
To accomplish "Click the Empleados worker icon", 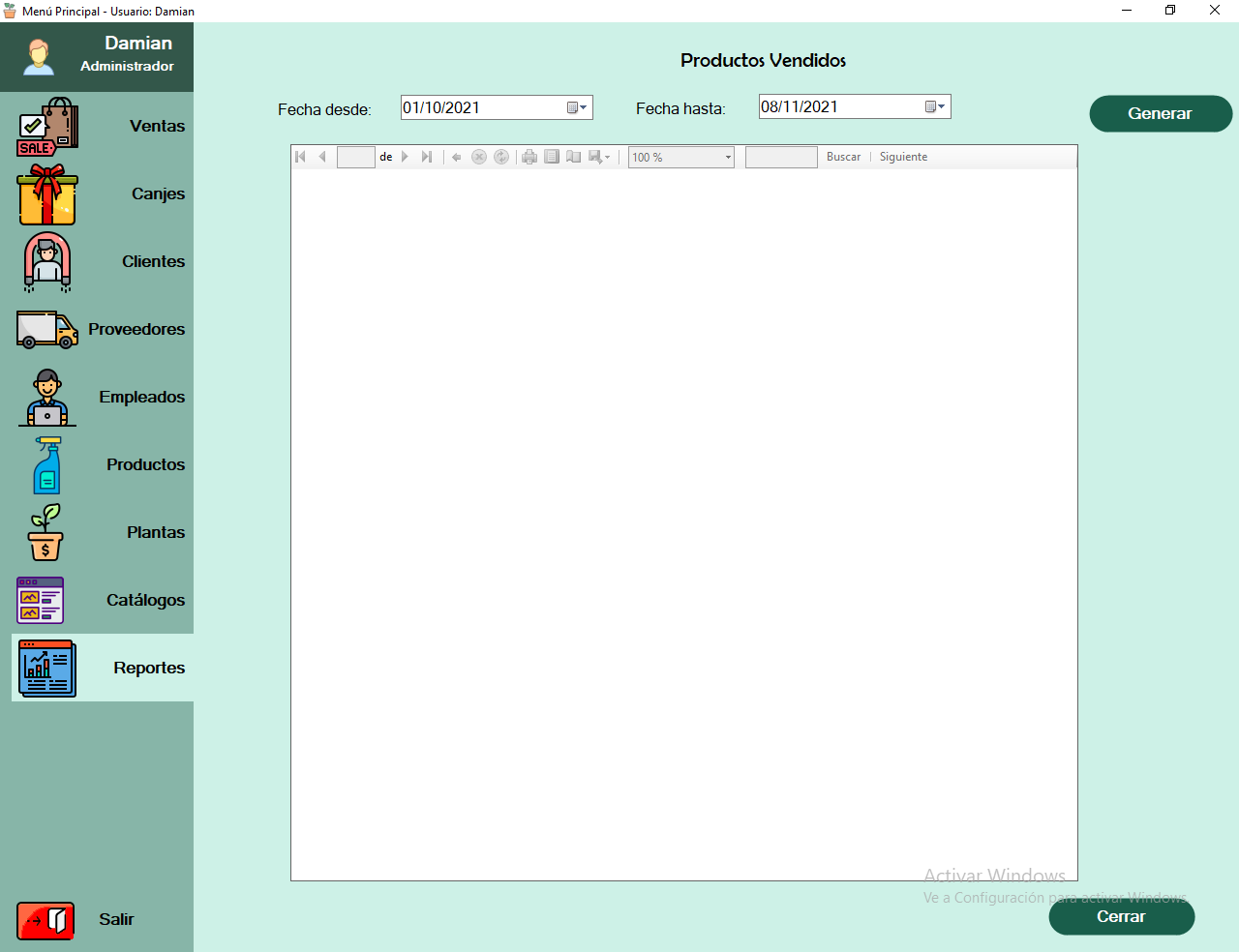I will [47, 398].
